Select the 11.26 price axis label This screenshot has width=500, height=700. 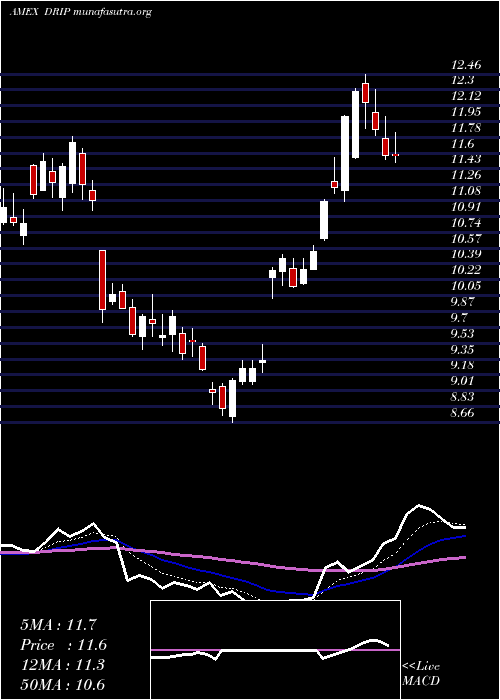tap(466, 175)
